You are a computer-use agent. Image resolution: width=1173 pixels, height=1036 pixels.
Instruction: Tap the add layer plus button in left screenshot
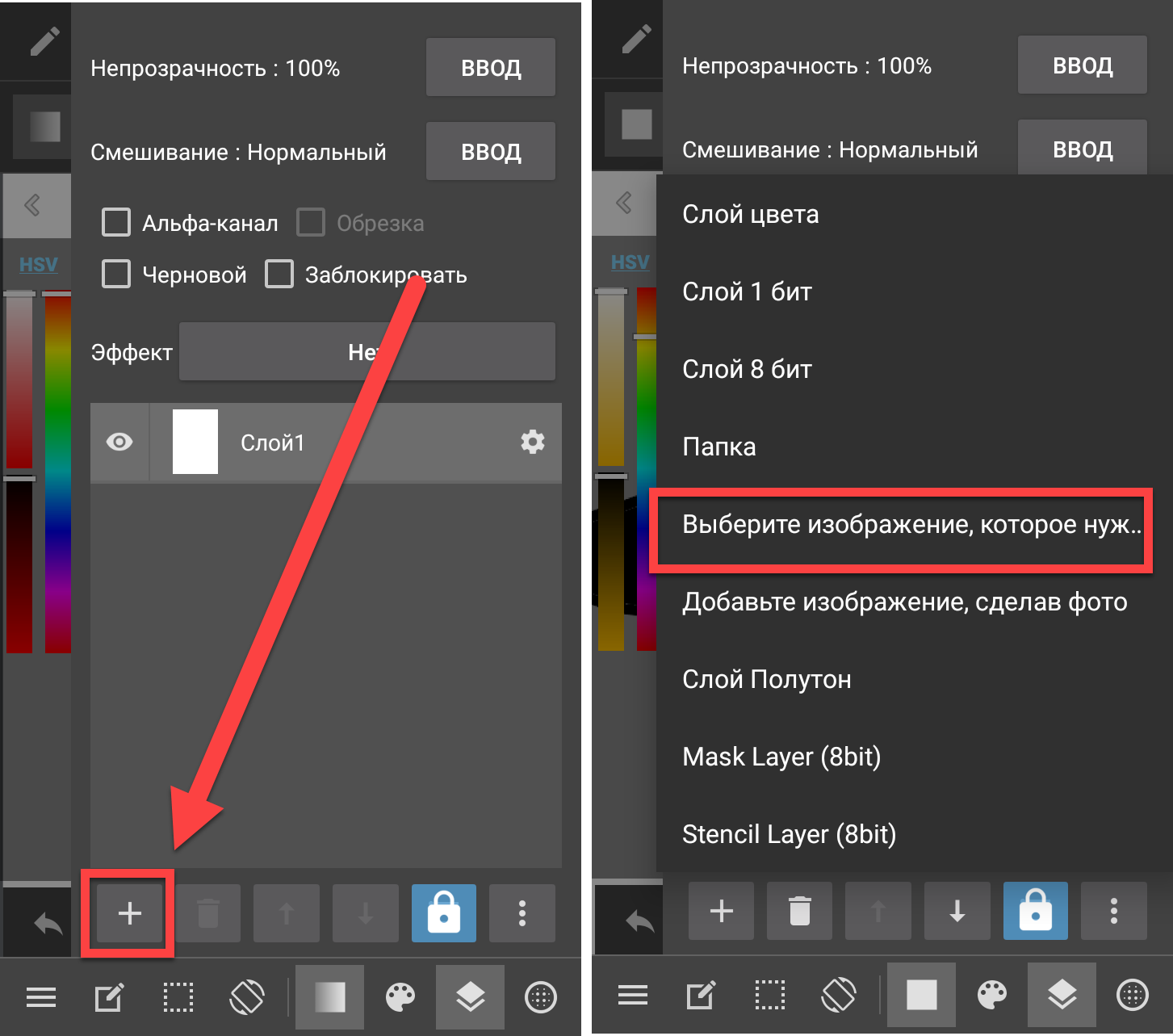pos(129,913)
